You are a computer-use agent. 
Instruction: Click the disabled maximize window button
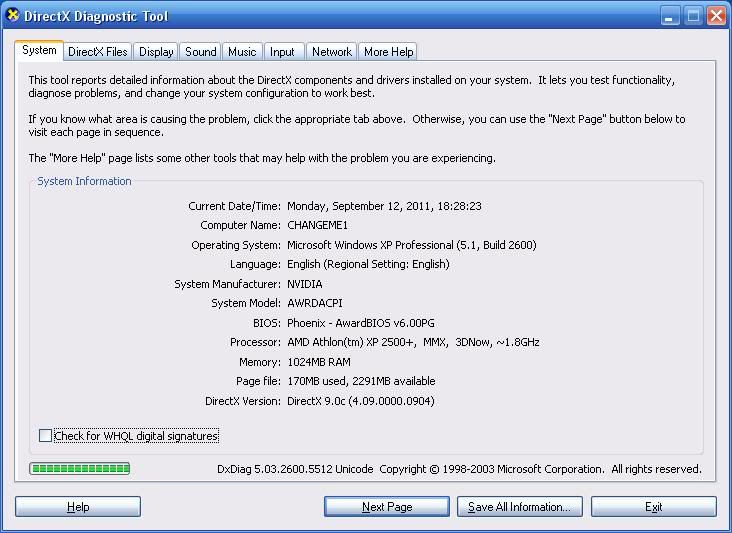693,16
